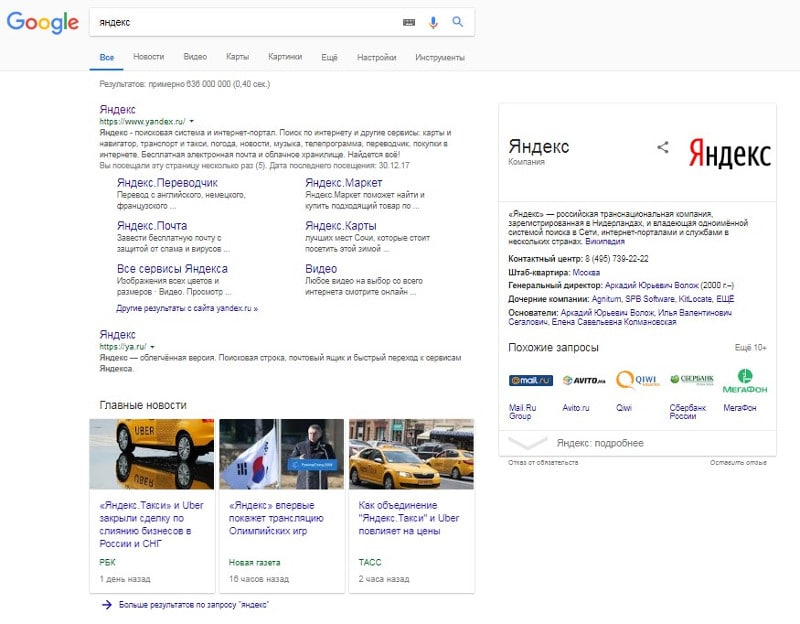
Task: Open the Korean flag Olympics news thumbnail
Action: (x=282, y=454)
